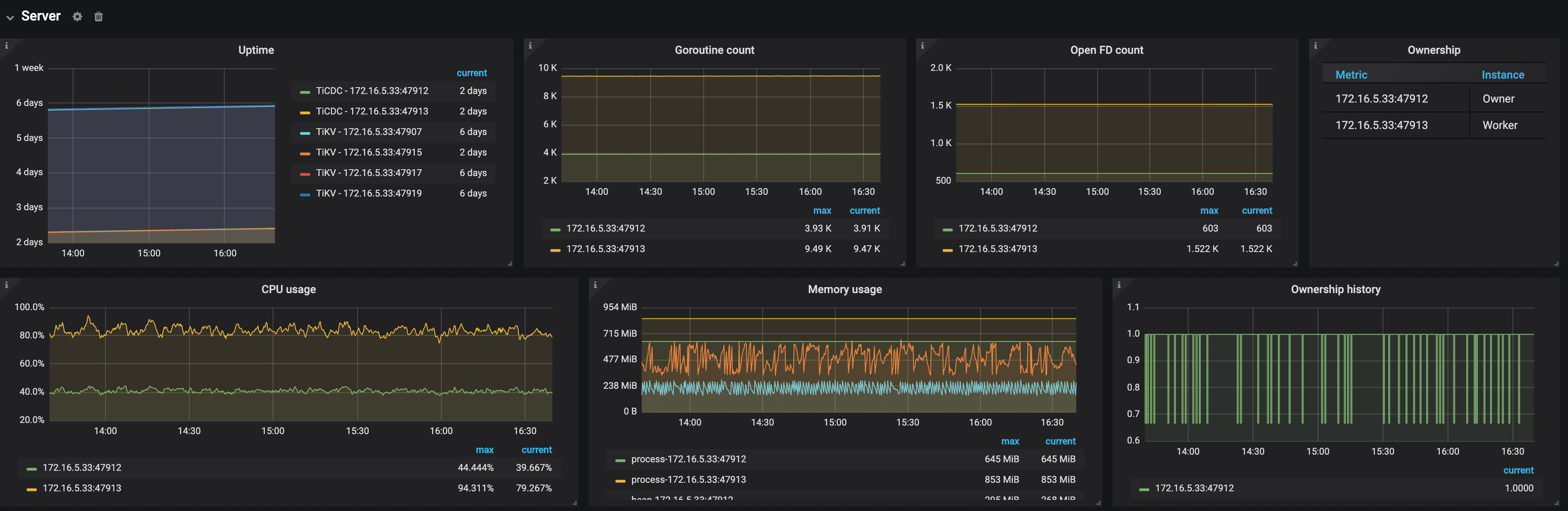Toggle TiKV - 172.16.5.33:47907 in Uptime legend
This screenshot has height=511, width=1568.
coord(368,132)
